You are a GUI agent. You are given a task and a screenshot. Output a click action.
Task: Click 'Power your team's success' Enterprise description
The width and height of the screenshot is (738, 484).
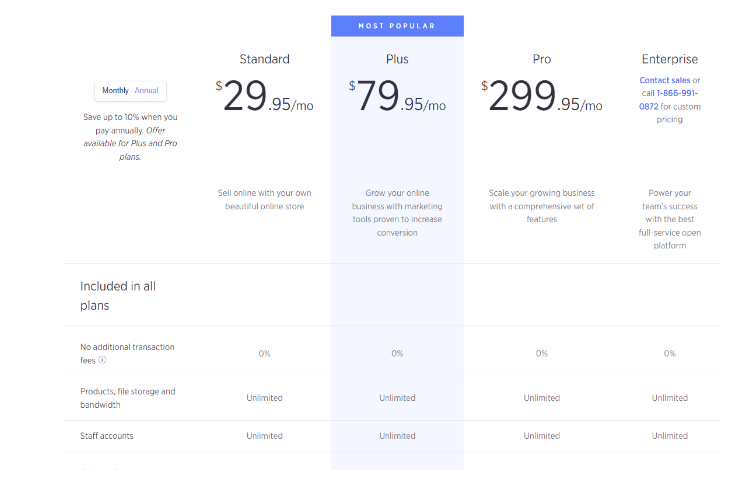670,219
